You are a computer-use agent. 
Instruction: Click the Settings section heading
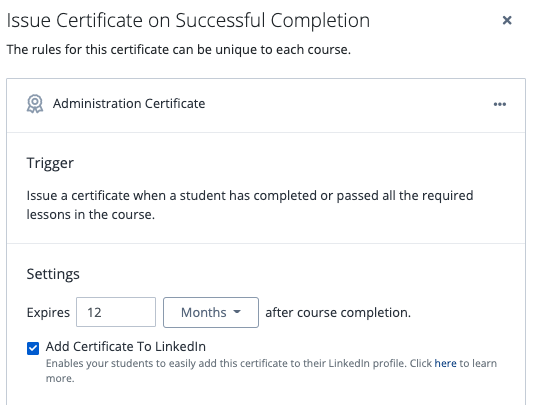[53, 274]
